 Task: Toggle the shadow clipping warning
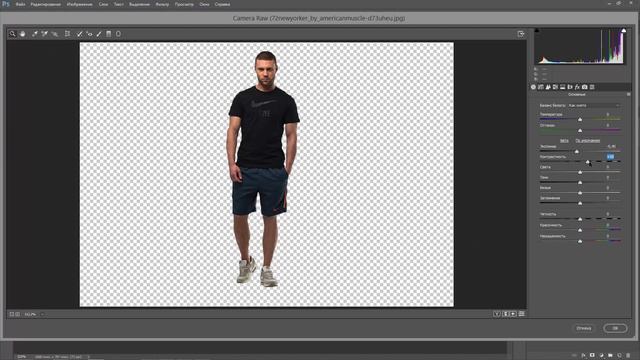[537, 31]
